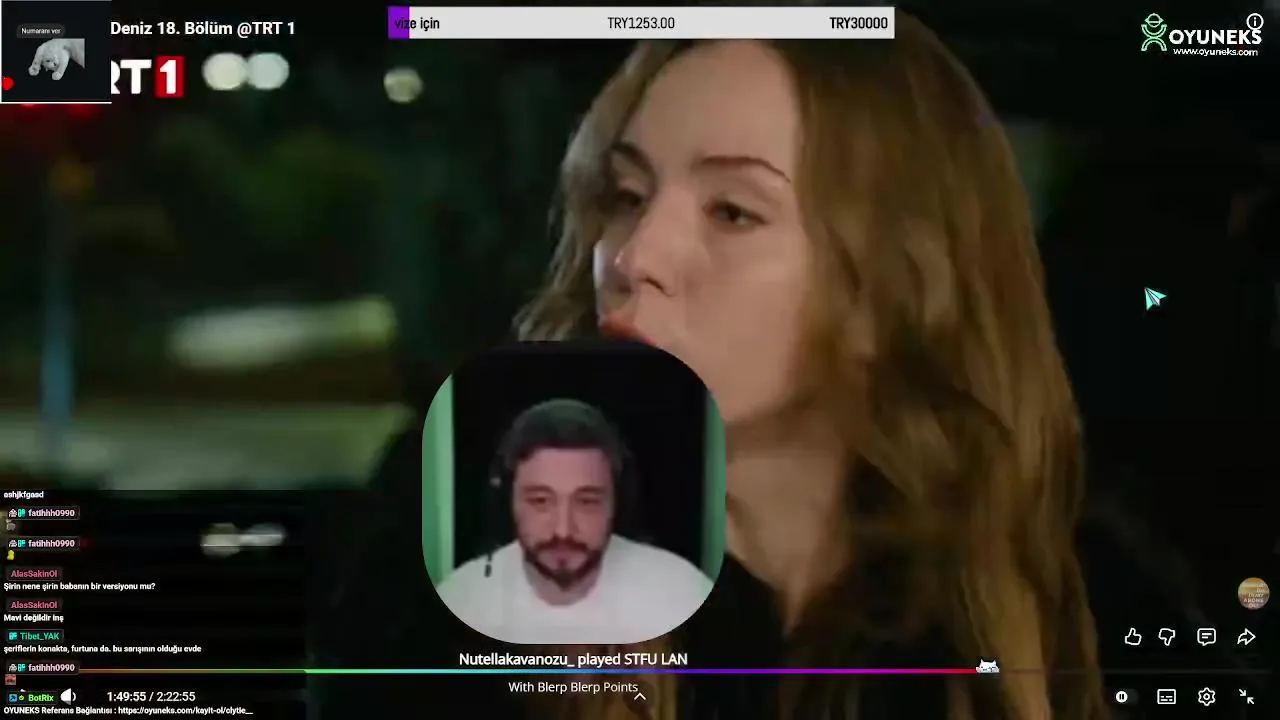This screenshot has width=1280, height=720.
Task: Like the video with thumbs-up icon
Action: tap(1133, 637)
